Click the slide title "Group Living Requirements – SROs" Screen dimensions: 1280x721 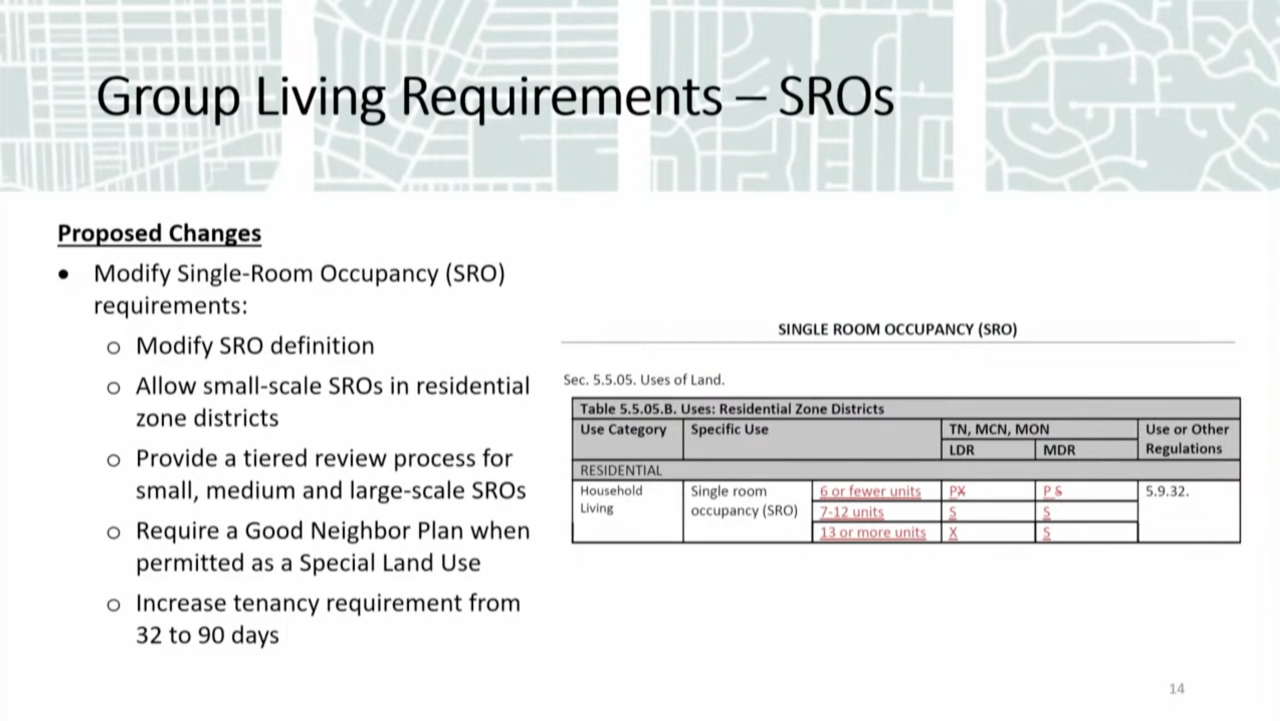(x=494, y=97)
